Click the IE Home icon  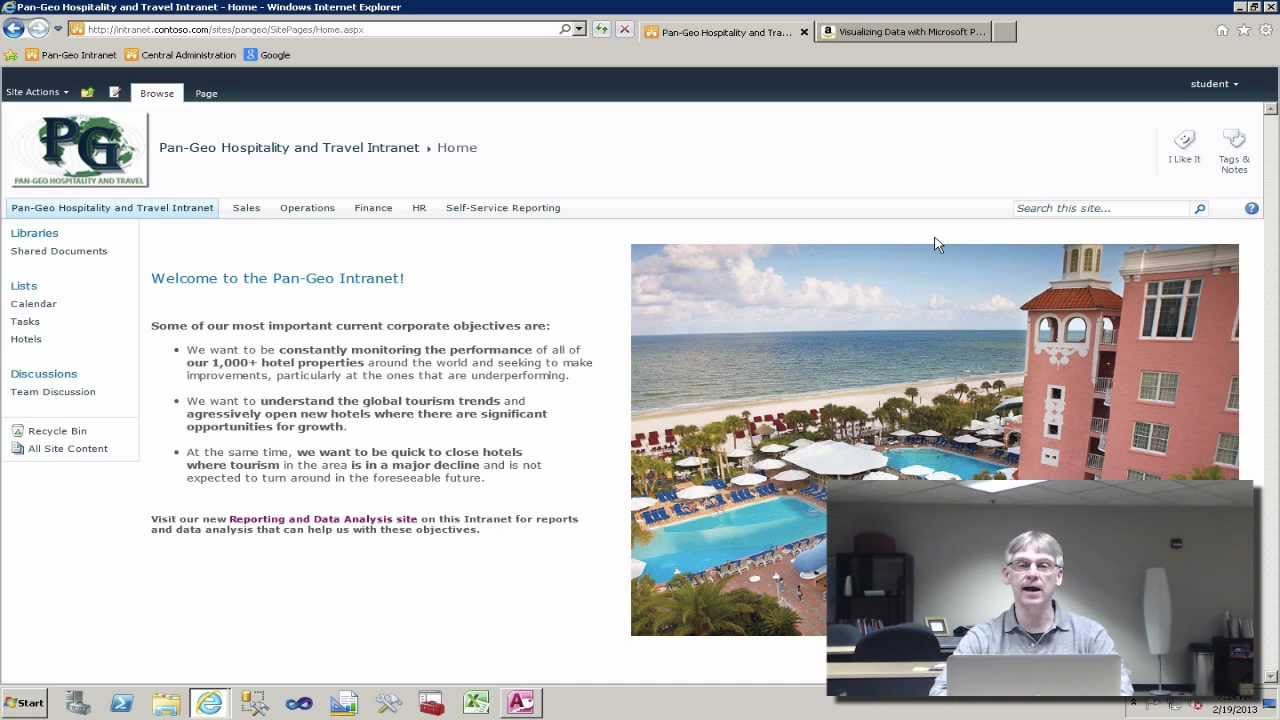[x=1222, y=30]
